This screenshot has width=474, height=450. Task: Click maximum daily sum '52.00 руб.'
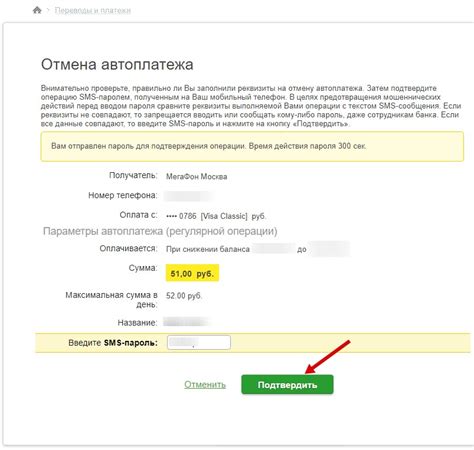pos(184,296)
